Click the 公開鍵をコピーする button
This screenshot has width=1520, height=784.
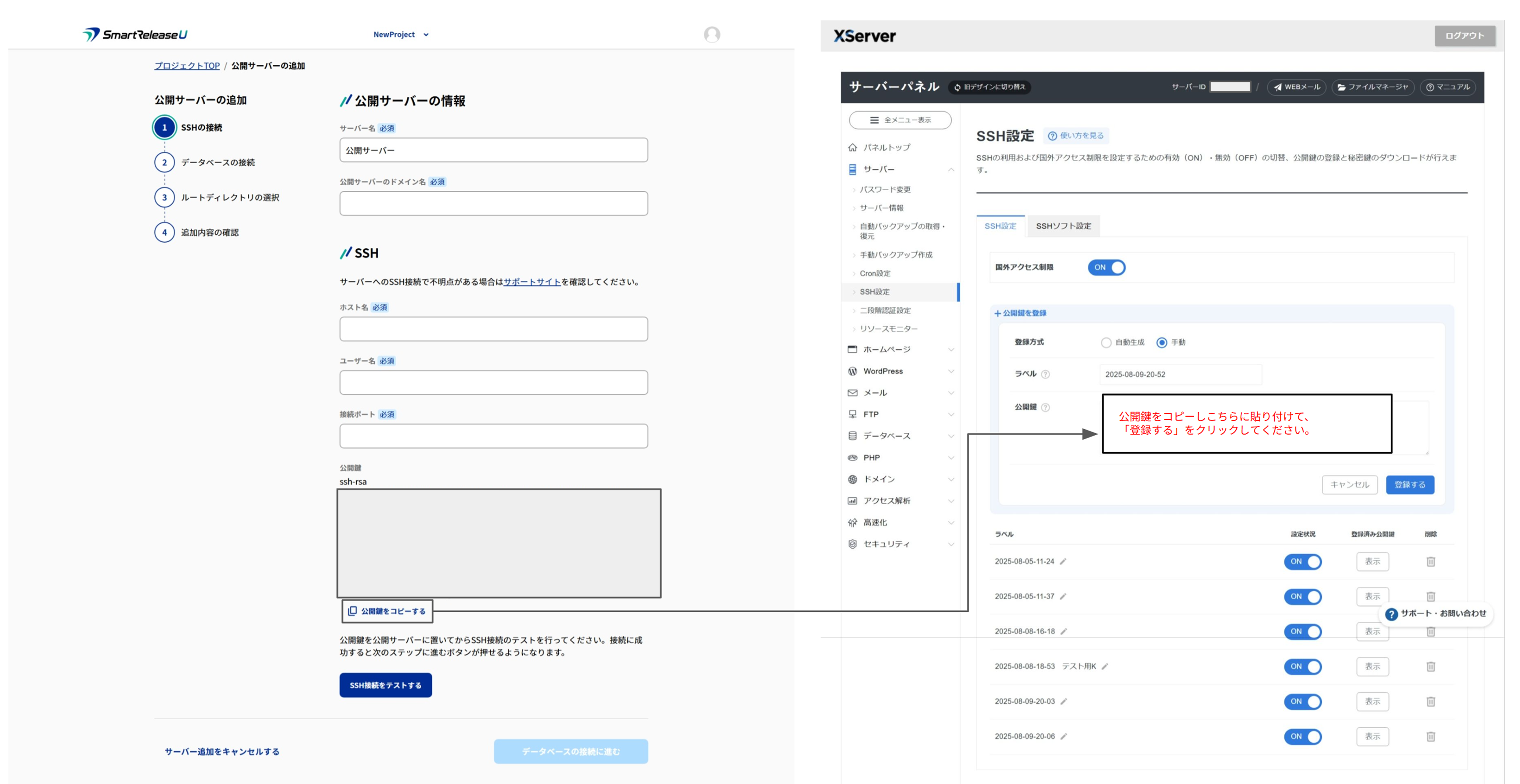coord(387,611)
